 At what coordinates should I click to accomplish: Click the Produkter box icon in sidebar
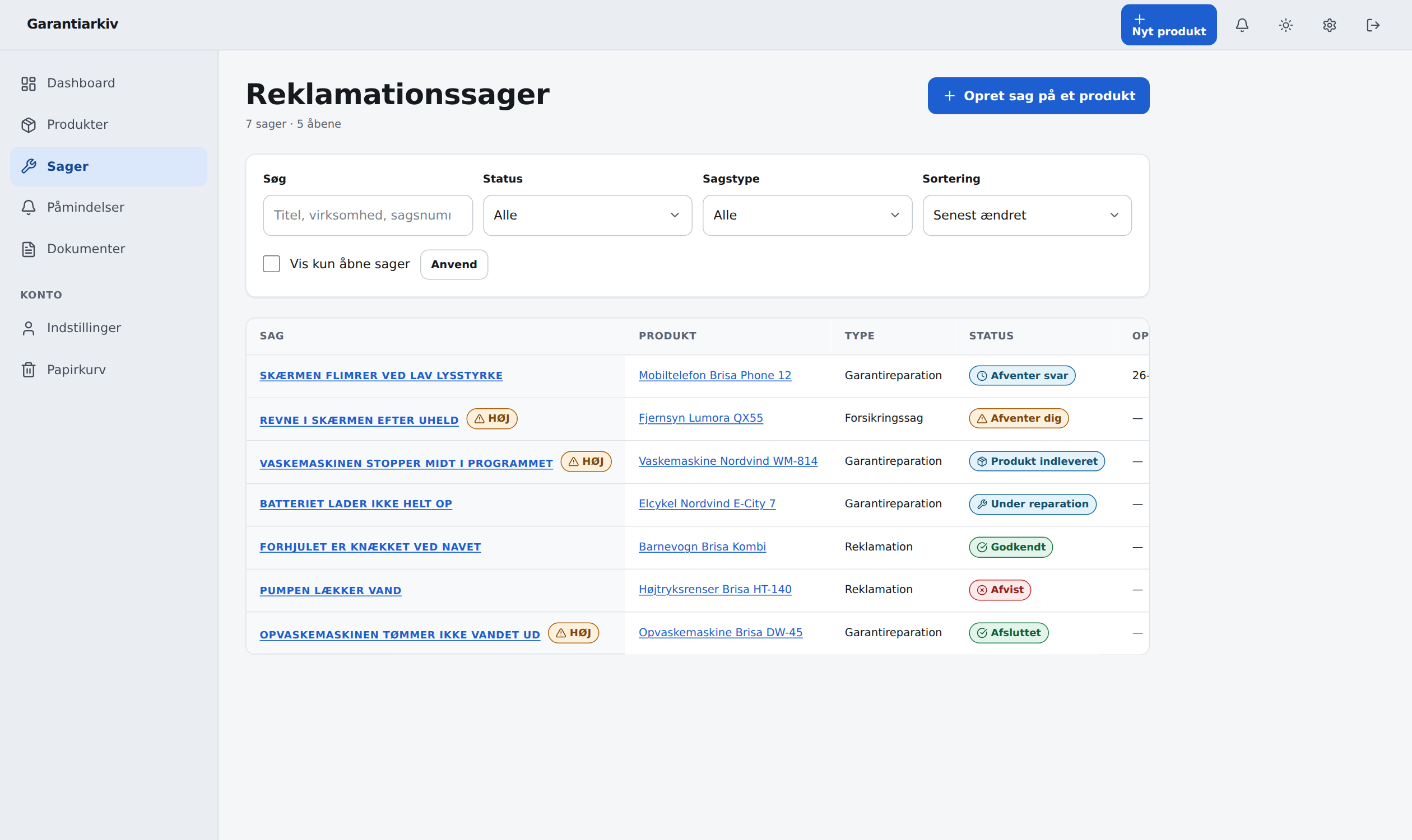(29, 124)
